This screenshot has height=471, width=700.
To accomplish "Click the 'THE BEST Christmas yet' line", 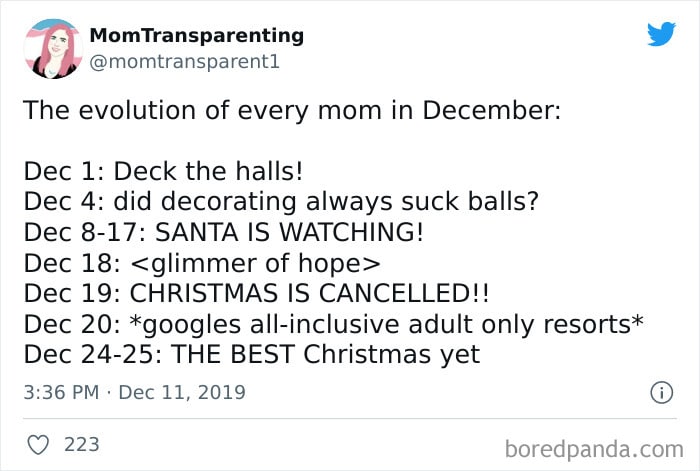I will (252, 354).
